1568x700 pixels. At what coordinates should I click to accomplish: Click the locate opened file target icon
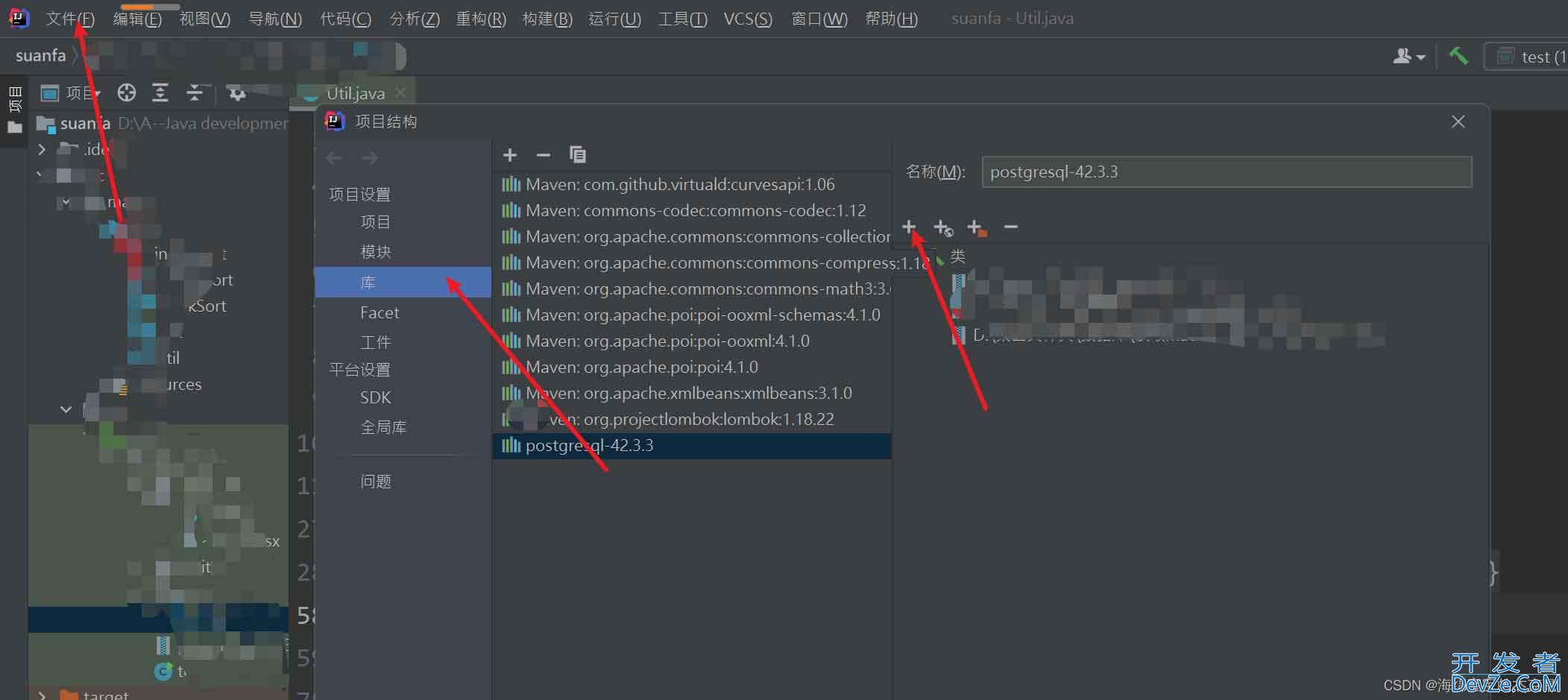click(x=127, y=92)
